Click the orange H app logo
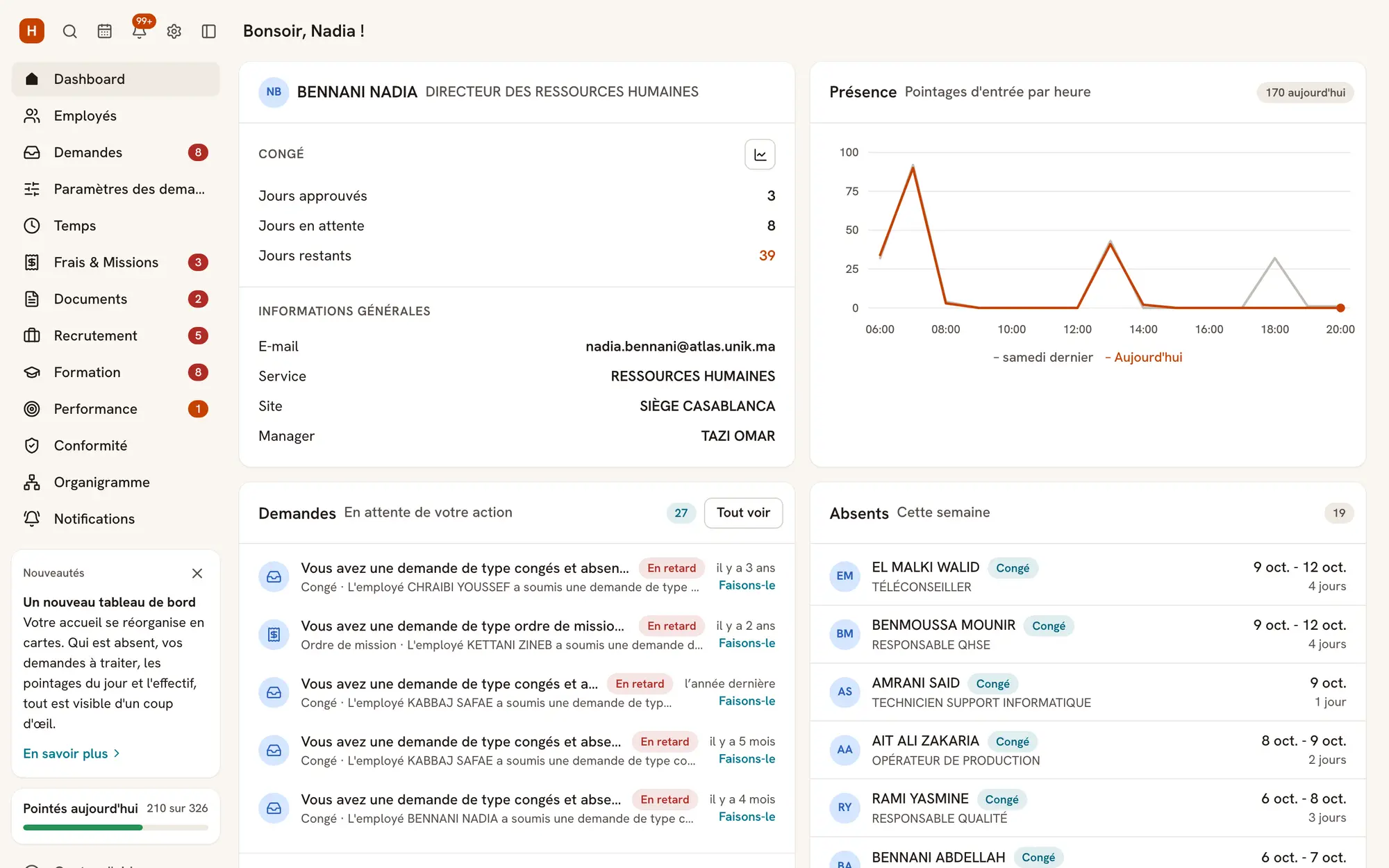This screenshot has height=868, width=1389. (32, 31)
